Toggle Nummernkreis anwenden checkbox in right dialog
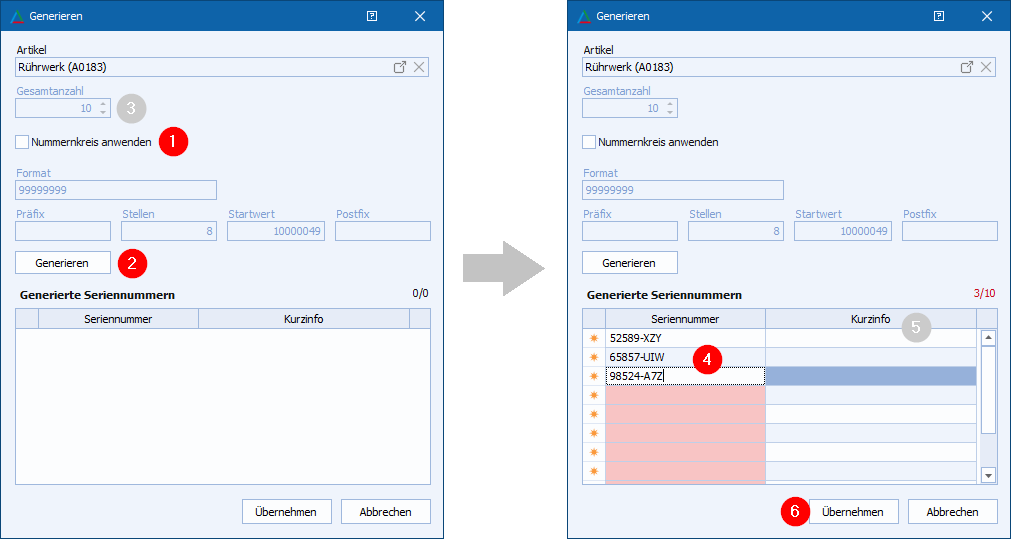This screenshot has height=539, width=1013. click(x=590, y=142)
